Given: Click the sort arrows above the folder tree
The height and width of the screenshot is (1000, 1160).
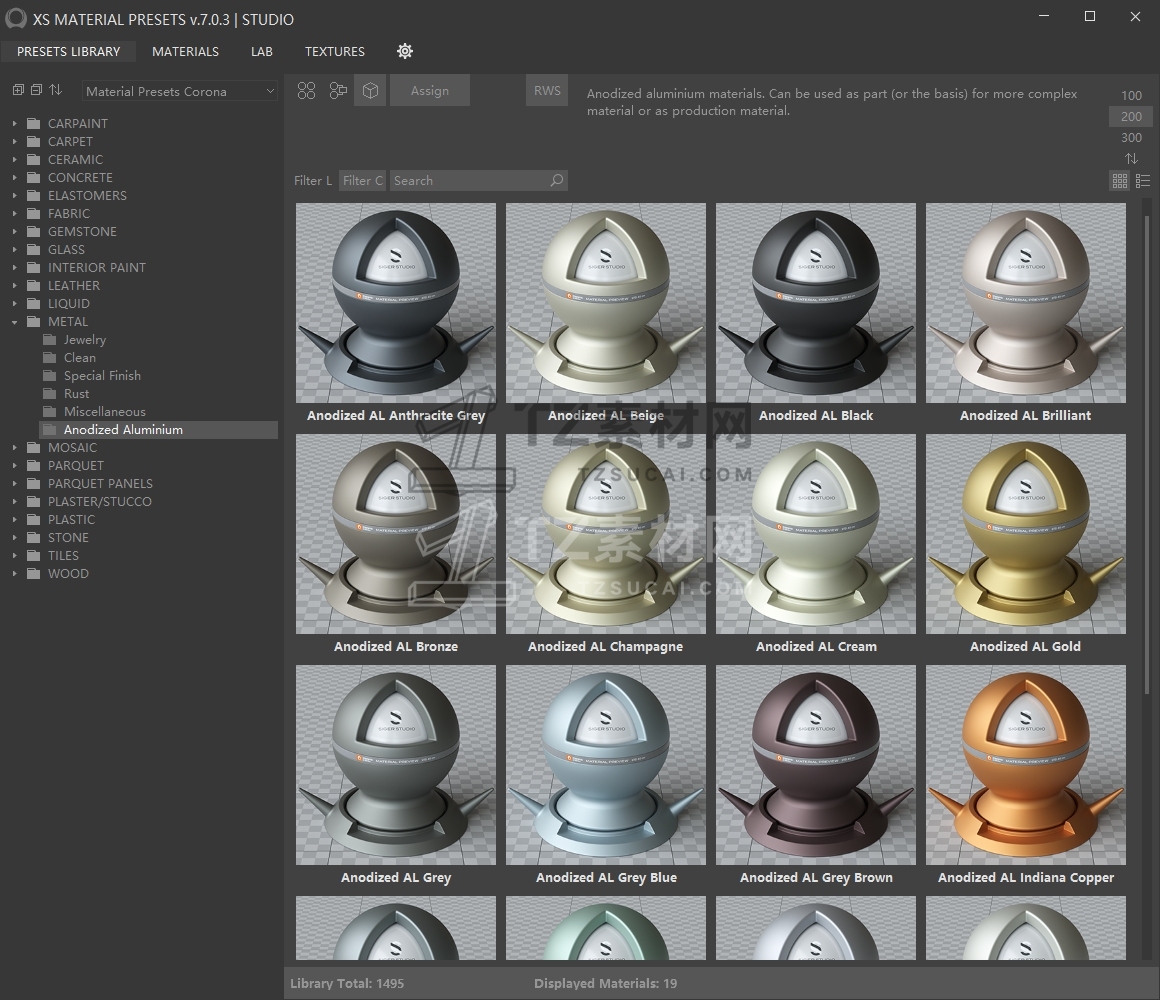Looking at the screenshot, I should [x=56, y=90].
